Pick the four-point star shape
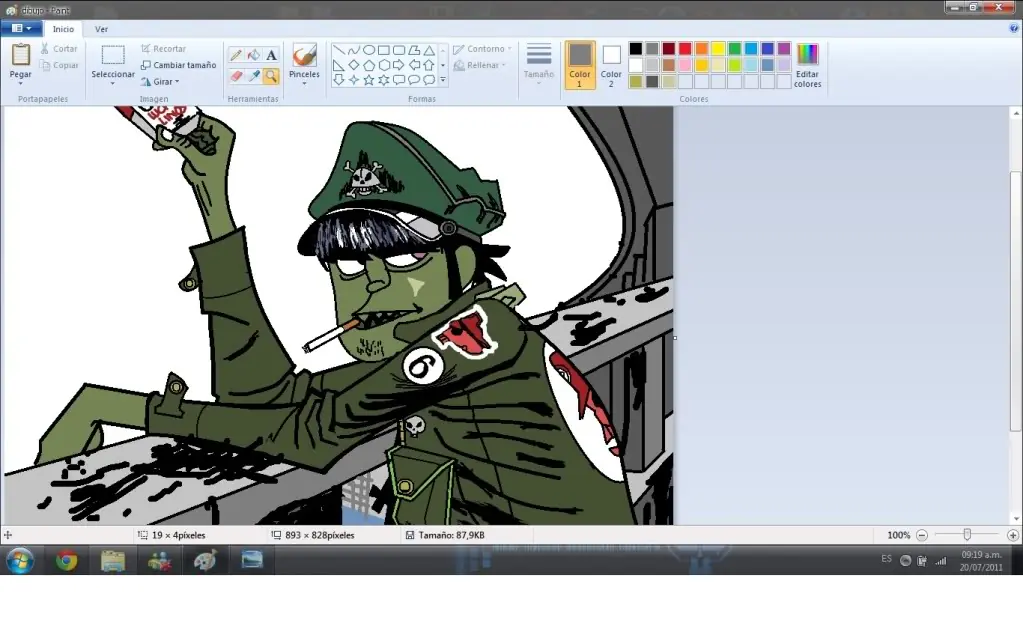This screenshot has width=1023, height=620. pos(354,80)
